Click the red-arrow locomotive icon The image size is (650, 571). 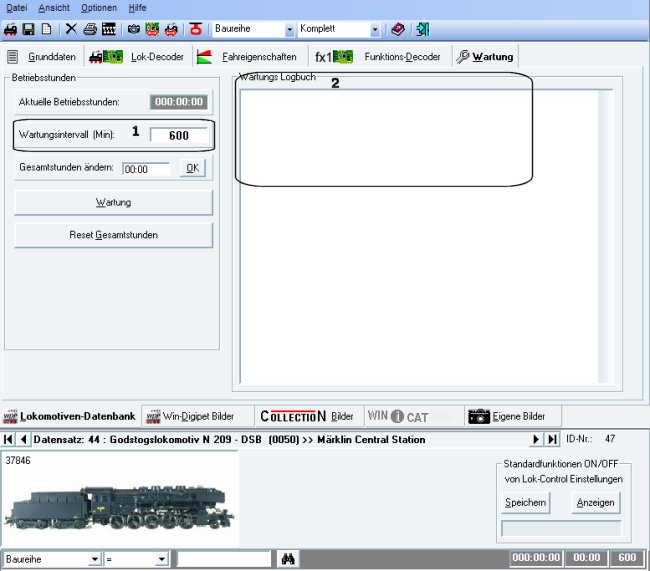coord(171,29)
